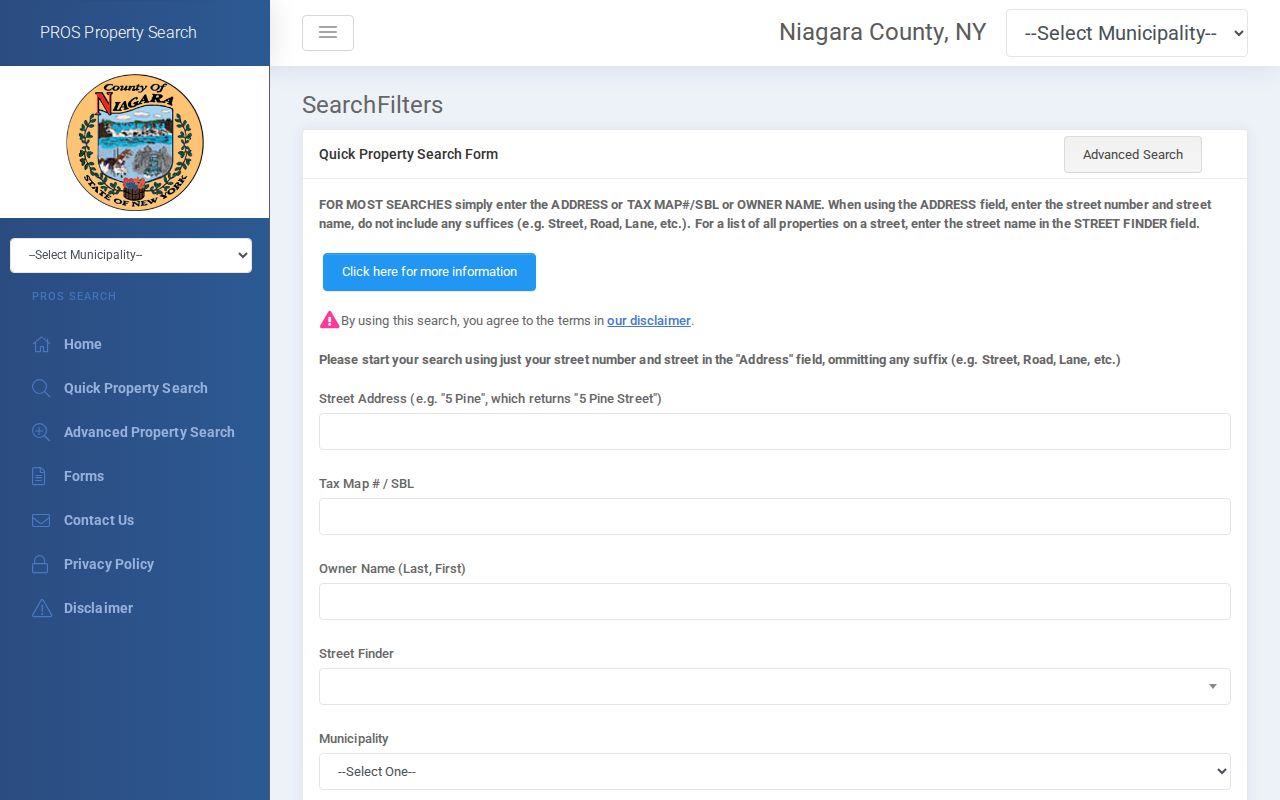
Task: Click the pink warning icon beside disclaimer text
Action: click(x=329, y=320)
